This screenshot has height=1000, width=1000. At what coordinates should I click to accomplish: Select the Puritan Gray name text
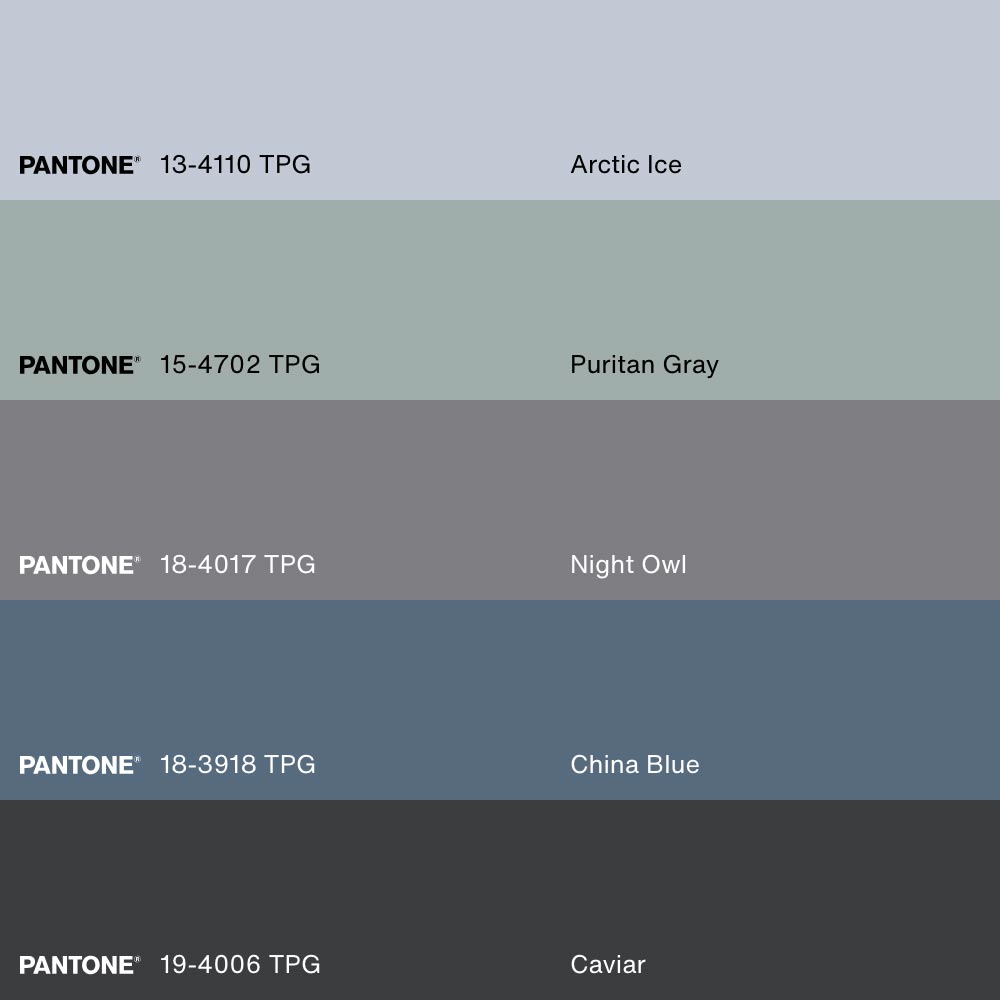click(x=644, y=365)
